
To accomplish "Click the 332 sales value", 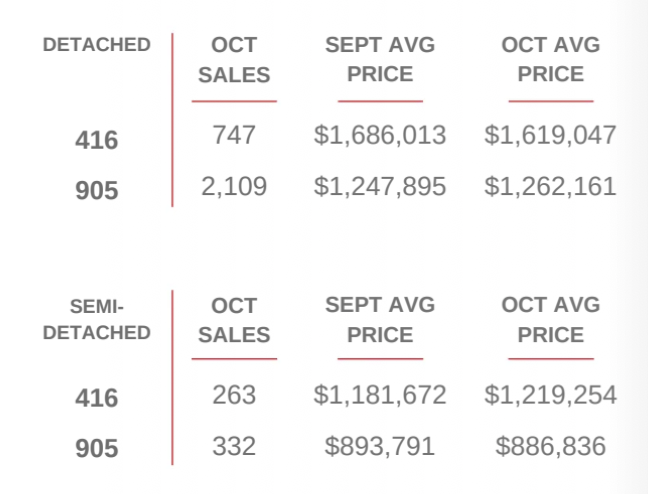I will point(234,446).
